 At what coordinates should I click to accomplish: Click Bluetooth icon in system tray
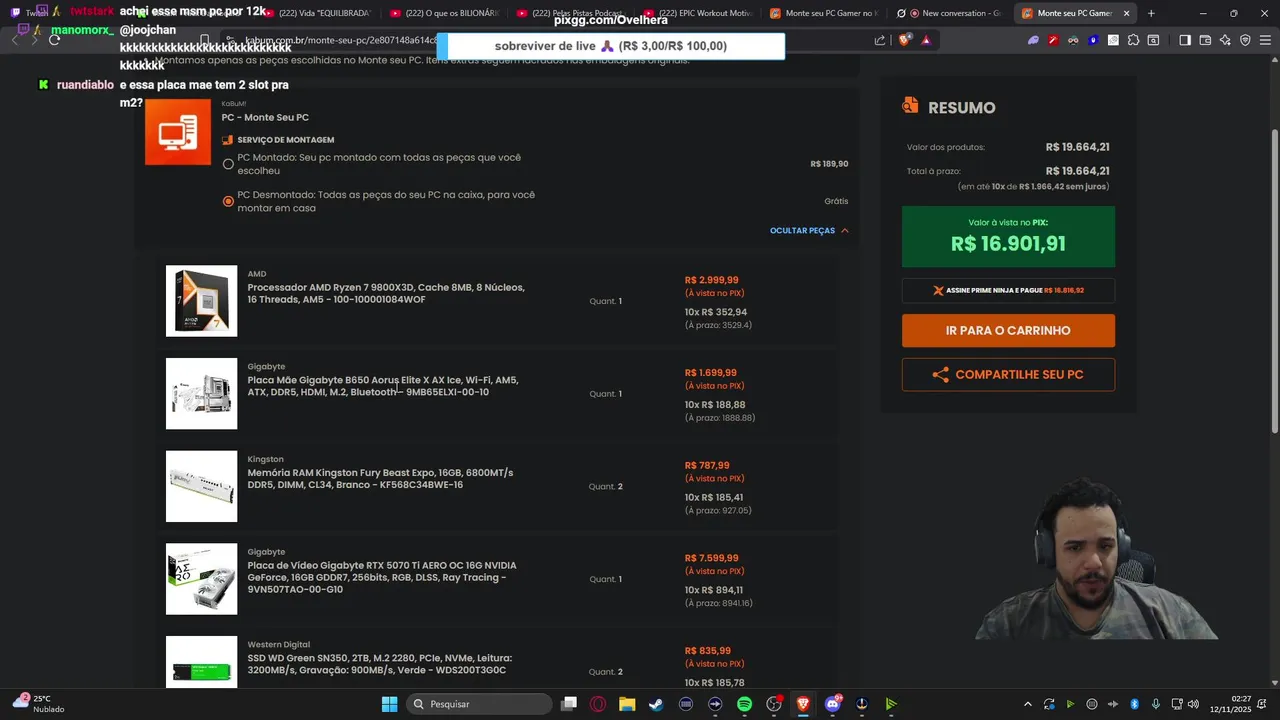[x=1133, y=704]
